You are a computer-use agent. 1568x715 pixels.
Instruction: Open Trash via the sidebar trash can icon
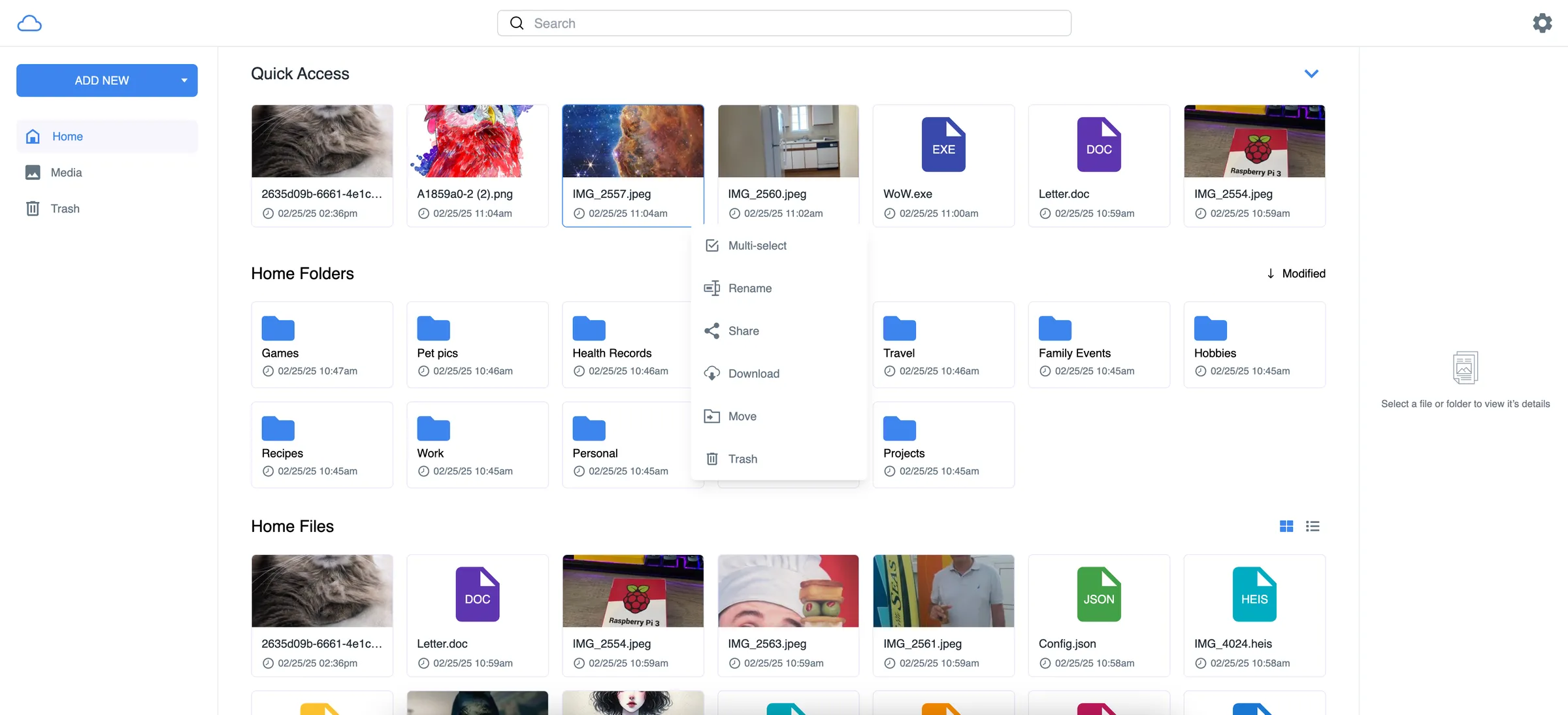pos(33,208)
